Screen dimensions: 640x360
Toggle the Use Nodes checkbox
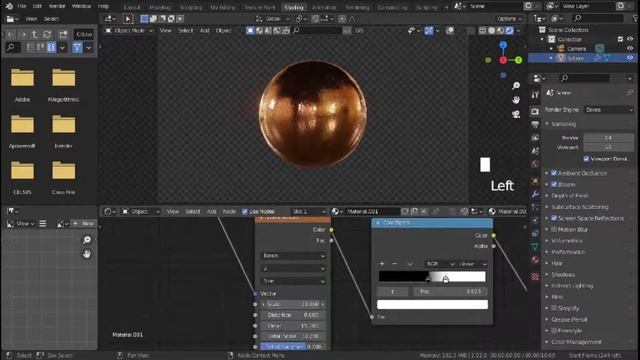click(x=245, y=211)
